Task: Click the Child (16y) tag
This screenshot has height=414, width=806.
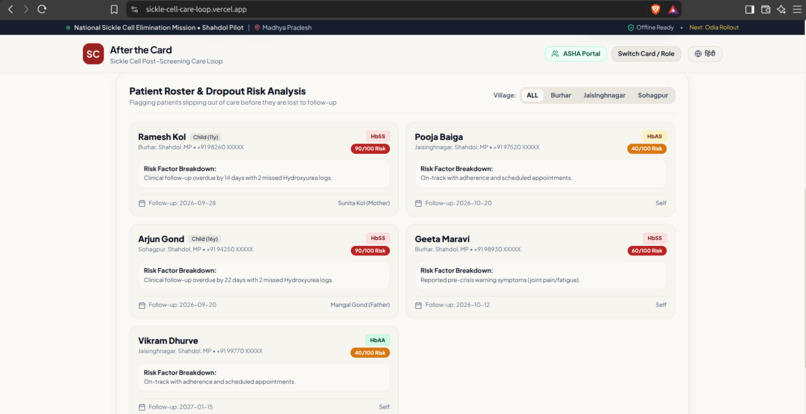Action: (205, 239)
